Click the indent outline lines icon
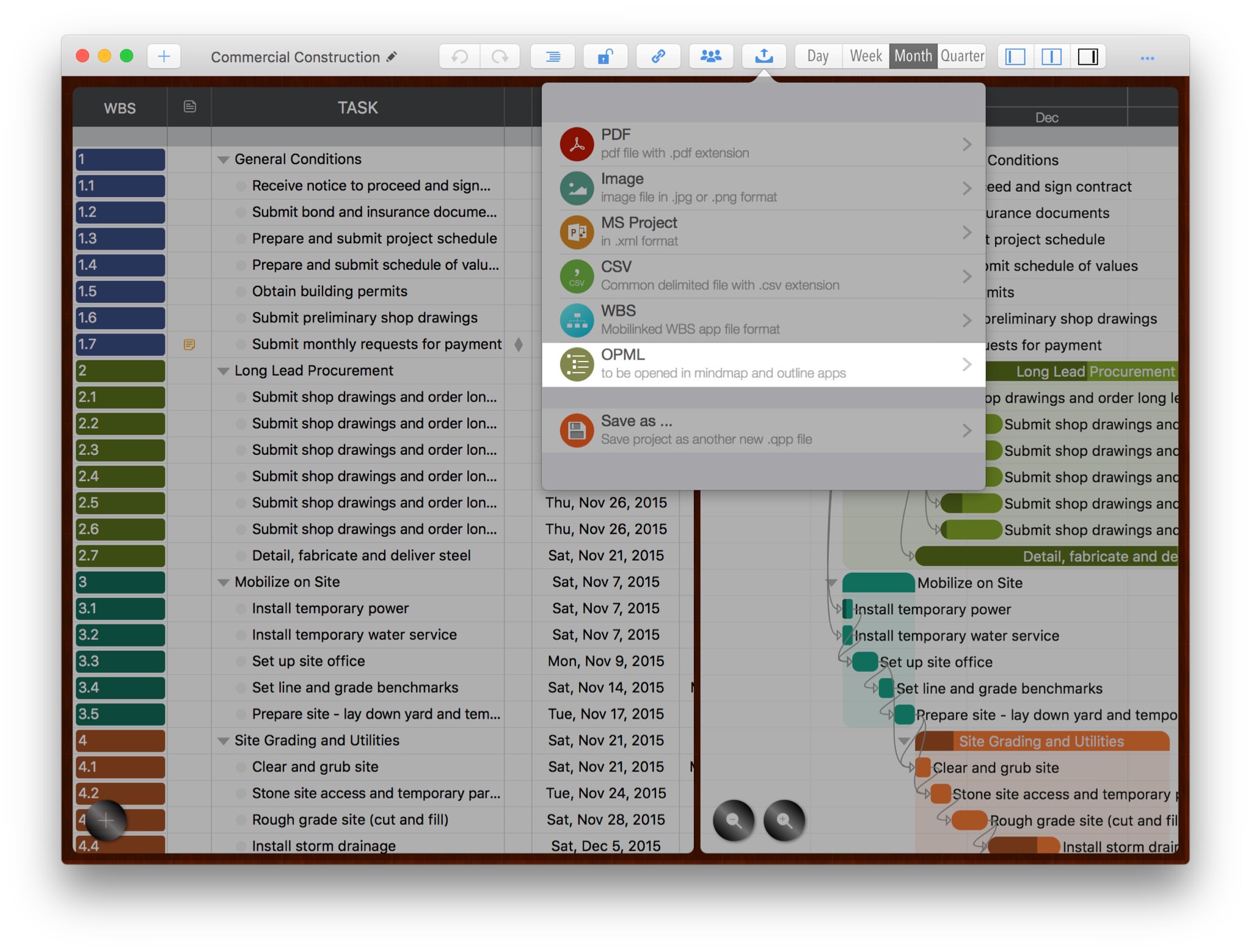Viewport: 1251px width, 952px height. tap(552, 57)
